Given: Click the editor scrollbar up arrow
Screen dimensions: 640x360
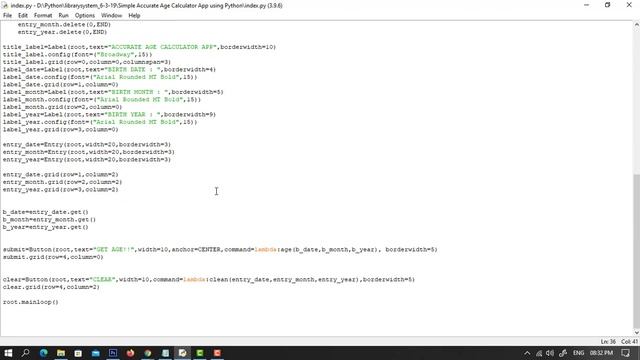Looking at the screenshot, I should coord(636,25).
